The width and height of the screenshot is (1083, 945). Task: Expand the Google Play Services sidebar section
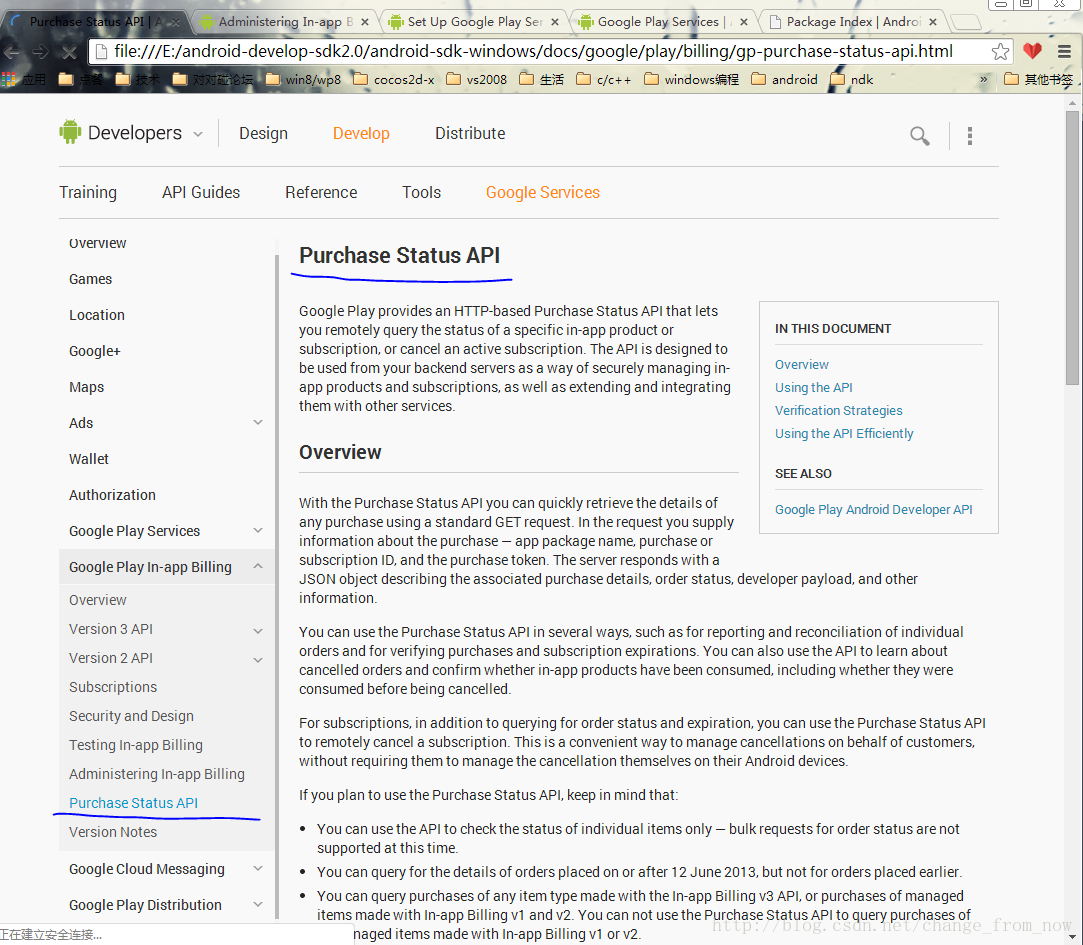pyautogui.click(x=258, y=531)
